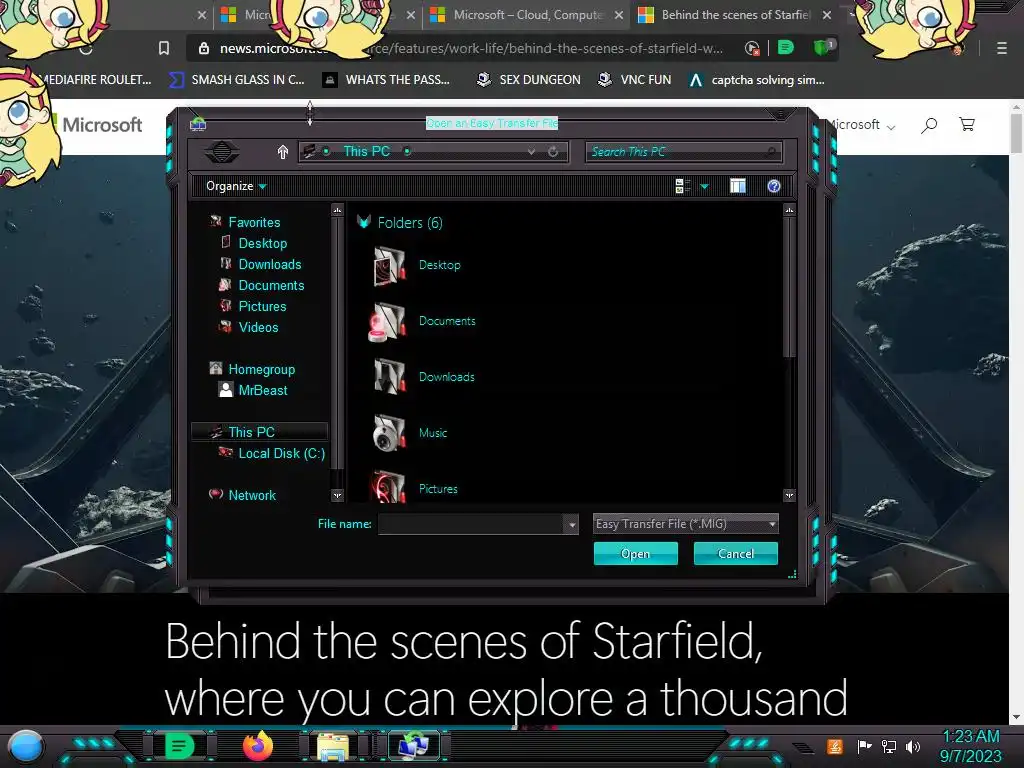The height and width of the screenshot is (768, 1024).
Task: Open captcha solving sim... bookmark
Action: click(x=757, y=80)
